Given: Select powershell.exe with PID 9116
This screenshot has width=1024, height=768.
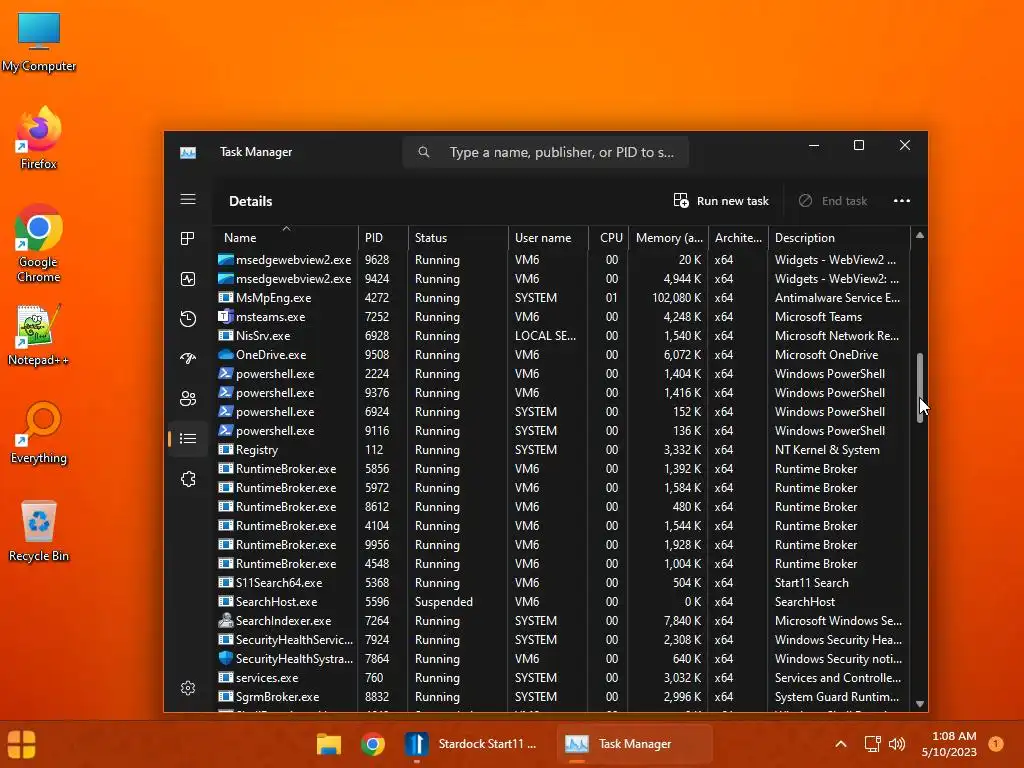Looking at the screenshot, I should 562,431.
